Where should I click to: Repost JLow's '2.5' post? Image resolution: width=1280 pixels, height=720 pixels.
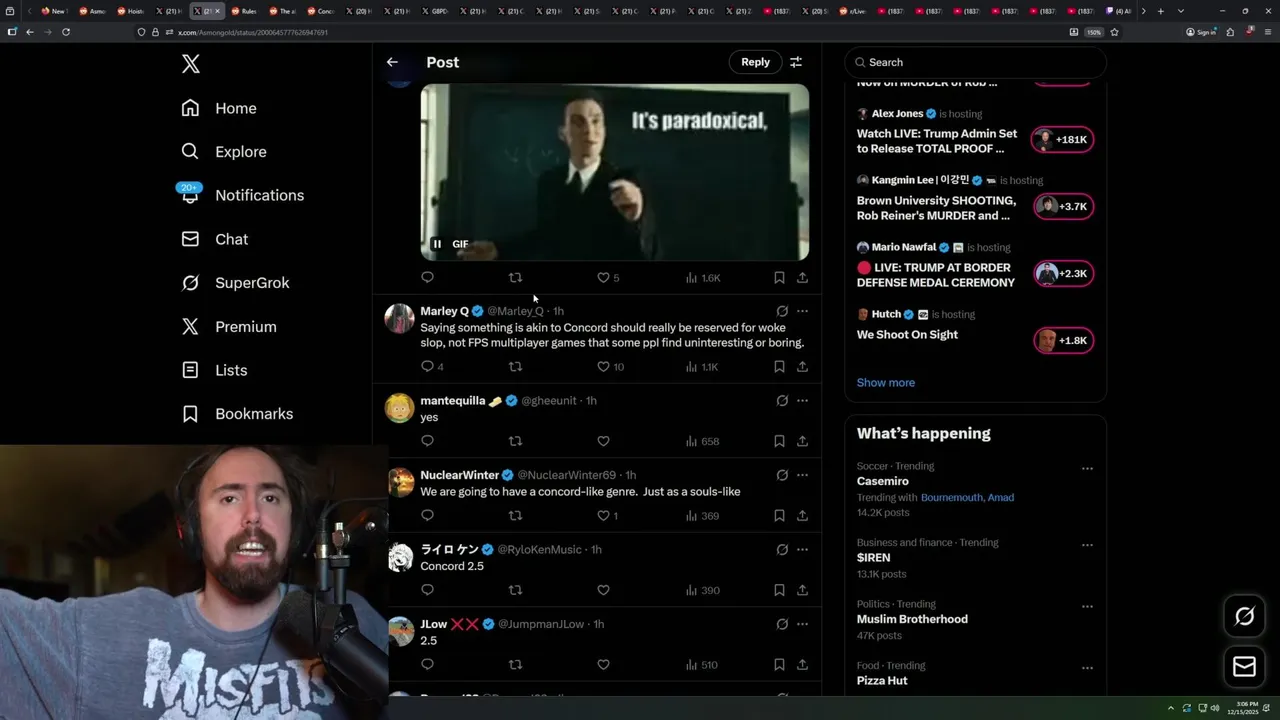[x=516, y=664]
